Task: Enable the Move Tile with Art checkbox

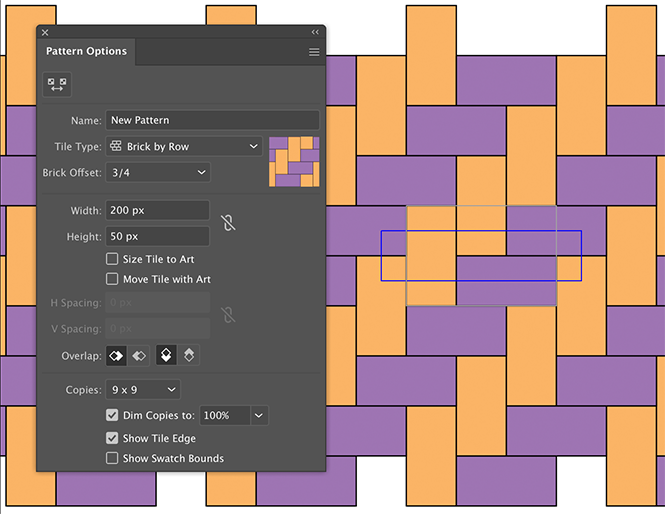Action: coord(112,279)
